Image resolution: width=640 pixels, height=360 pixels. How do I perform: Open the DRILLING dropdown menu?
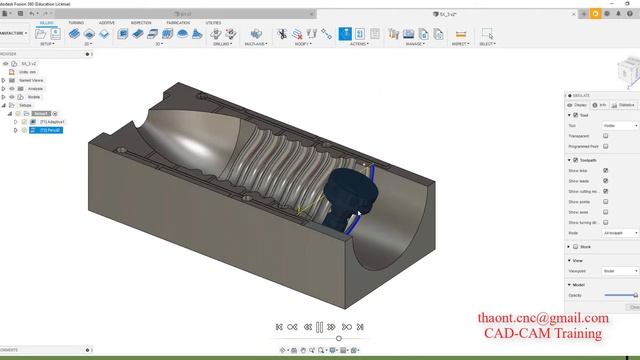222,44
